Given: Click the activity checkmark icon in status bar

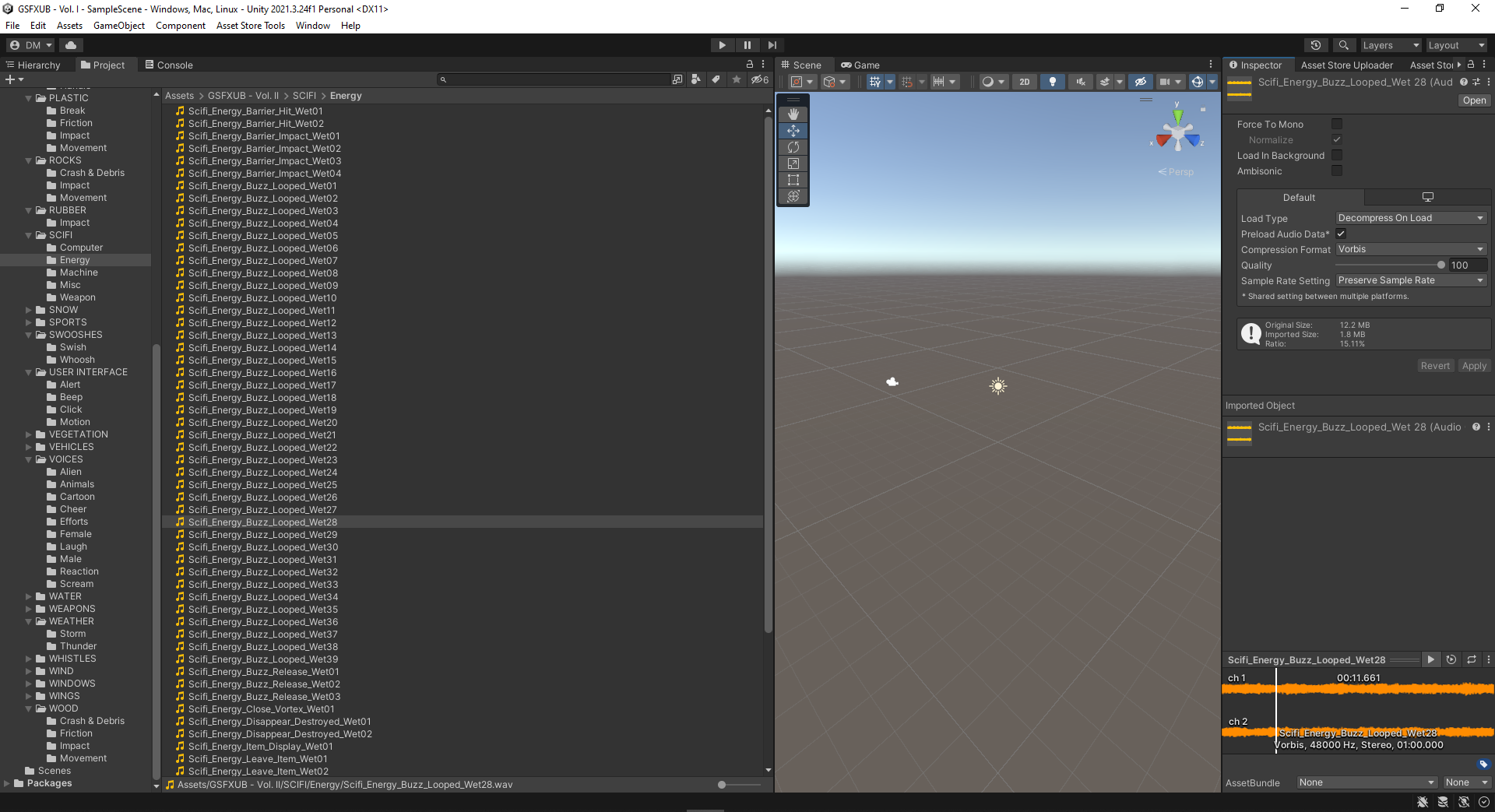Looking at the screenshot, I should coord(1484,802).
